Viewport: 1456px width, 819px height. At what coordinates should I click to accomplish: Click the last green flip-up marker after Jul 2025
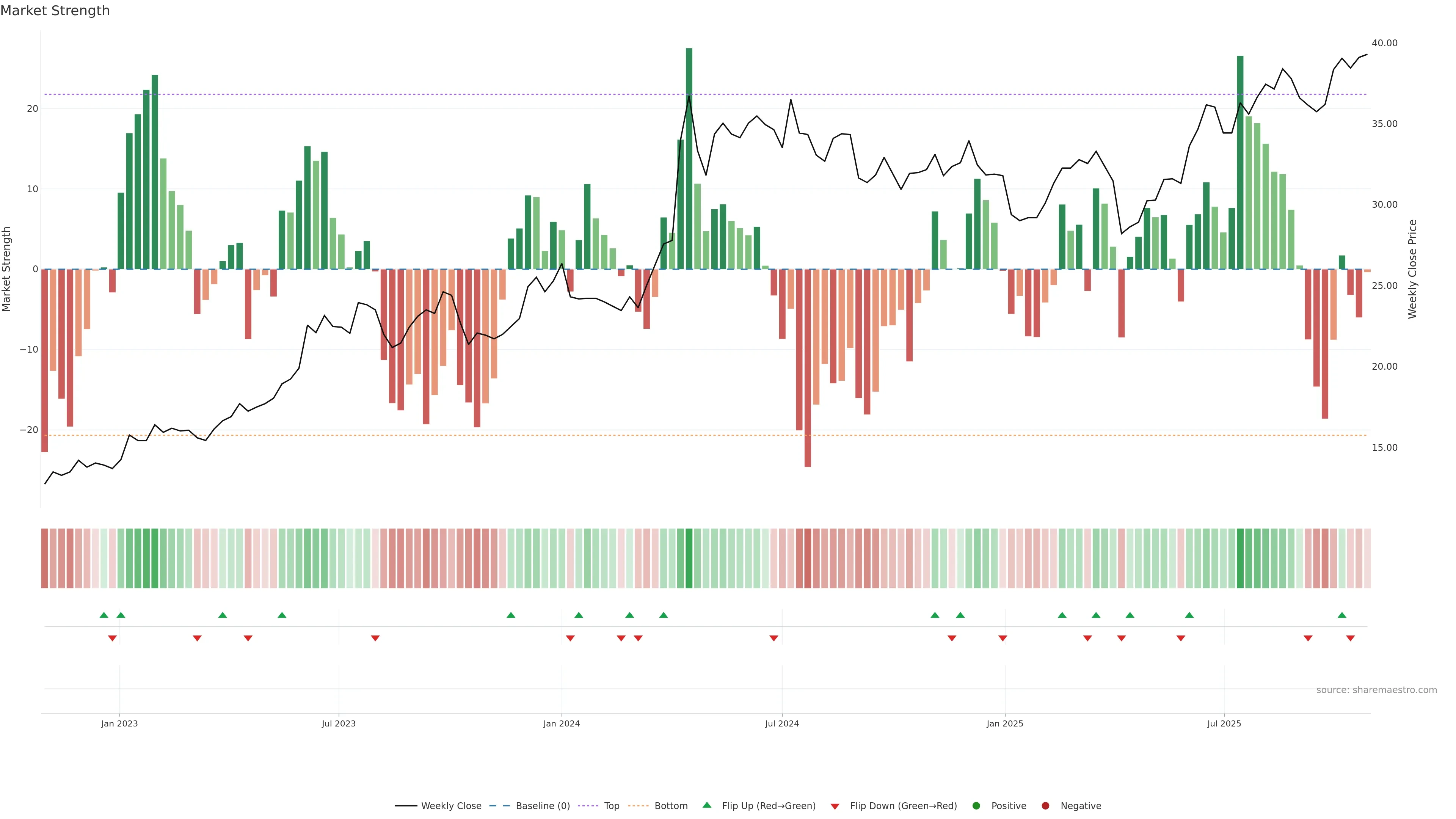1342,615
